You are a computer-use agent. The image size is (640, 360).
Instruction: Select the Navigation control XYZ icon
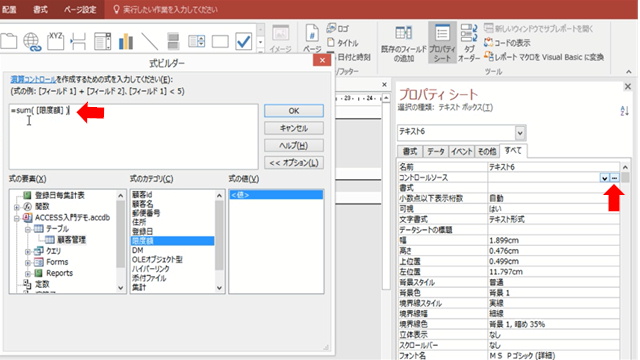point(56,41)
